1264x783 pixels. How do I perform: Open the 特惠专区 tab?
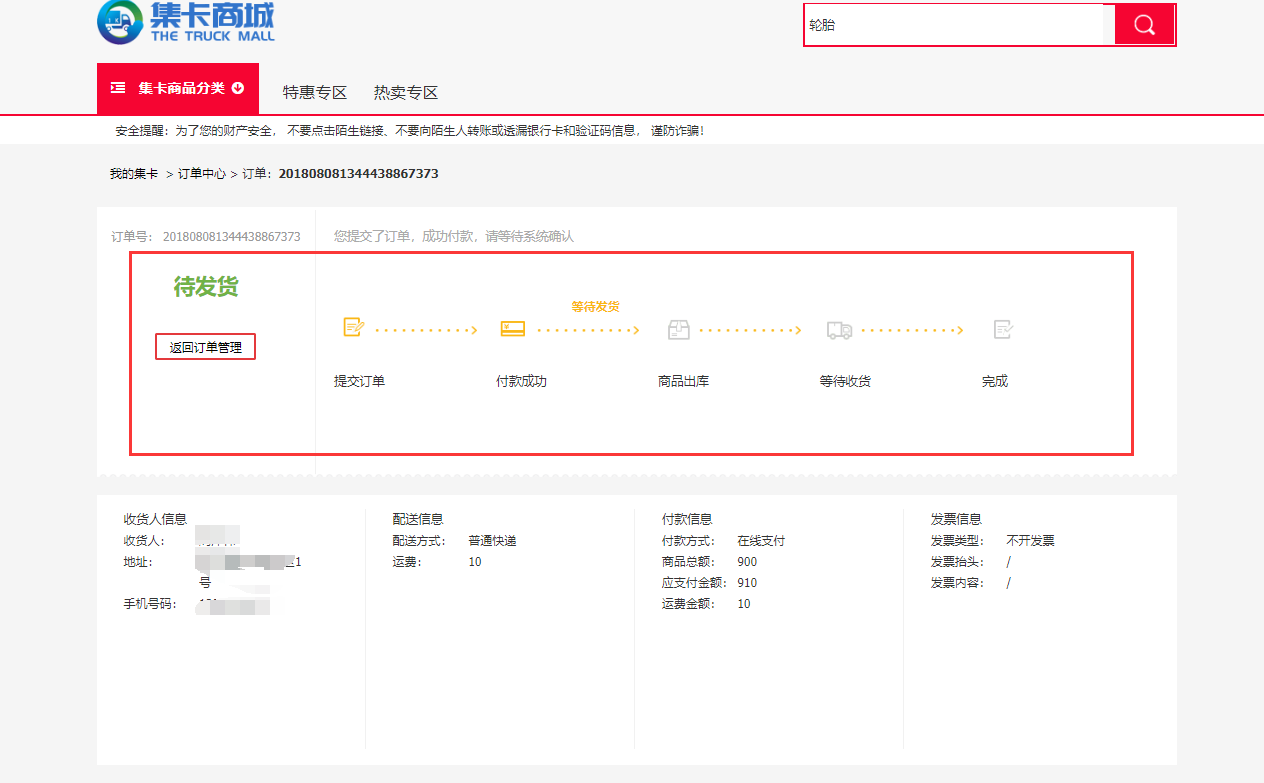314,93
